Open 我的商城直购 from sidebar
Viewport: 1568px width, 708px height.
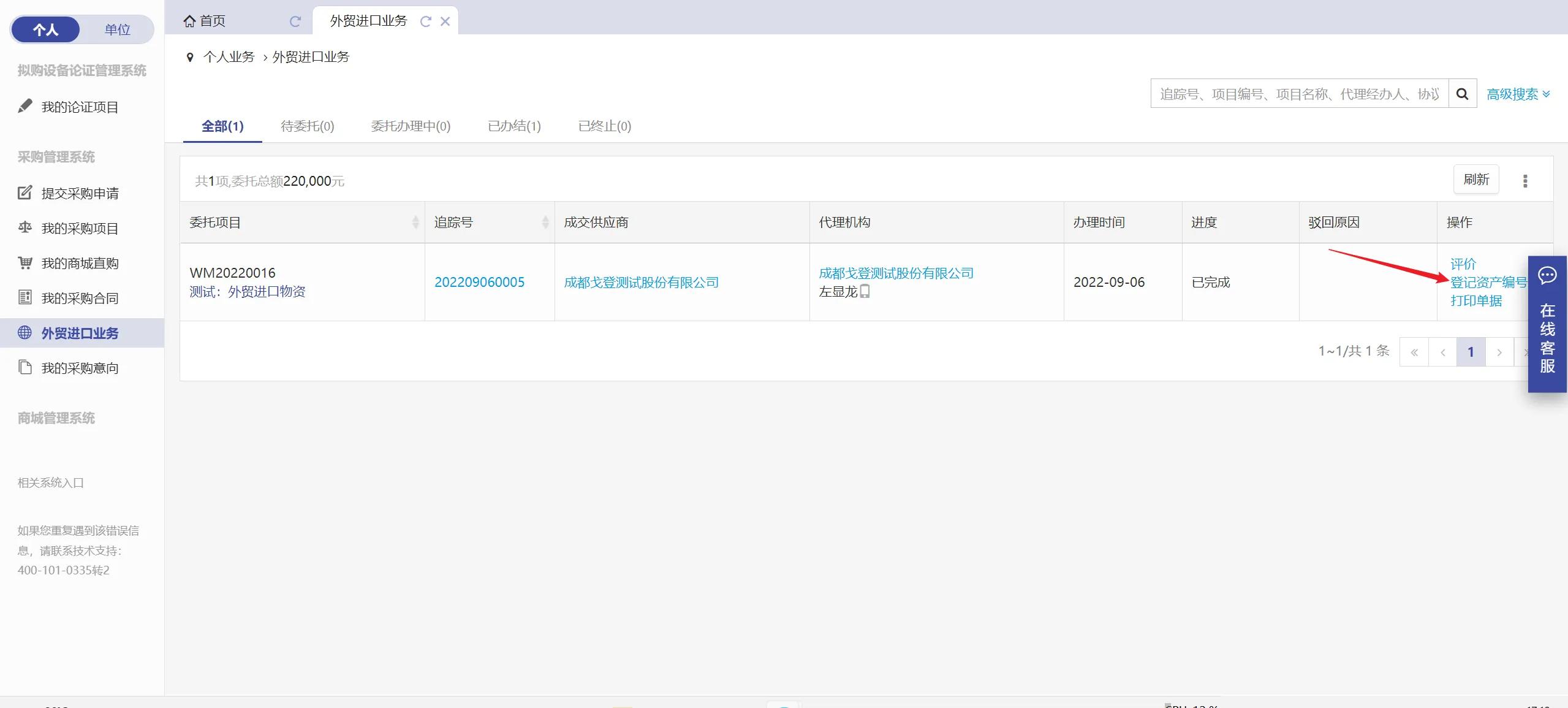(x=80, y=263)
